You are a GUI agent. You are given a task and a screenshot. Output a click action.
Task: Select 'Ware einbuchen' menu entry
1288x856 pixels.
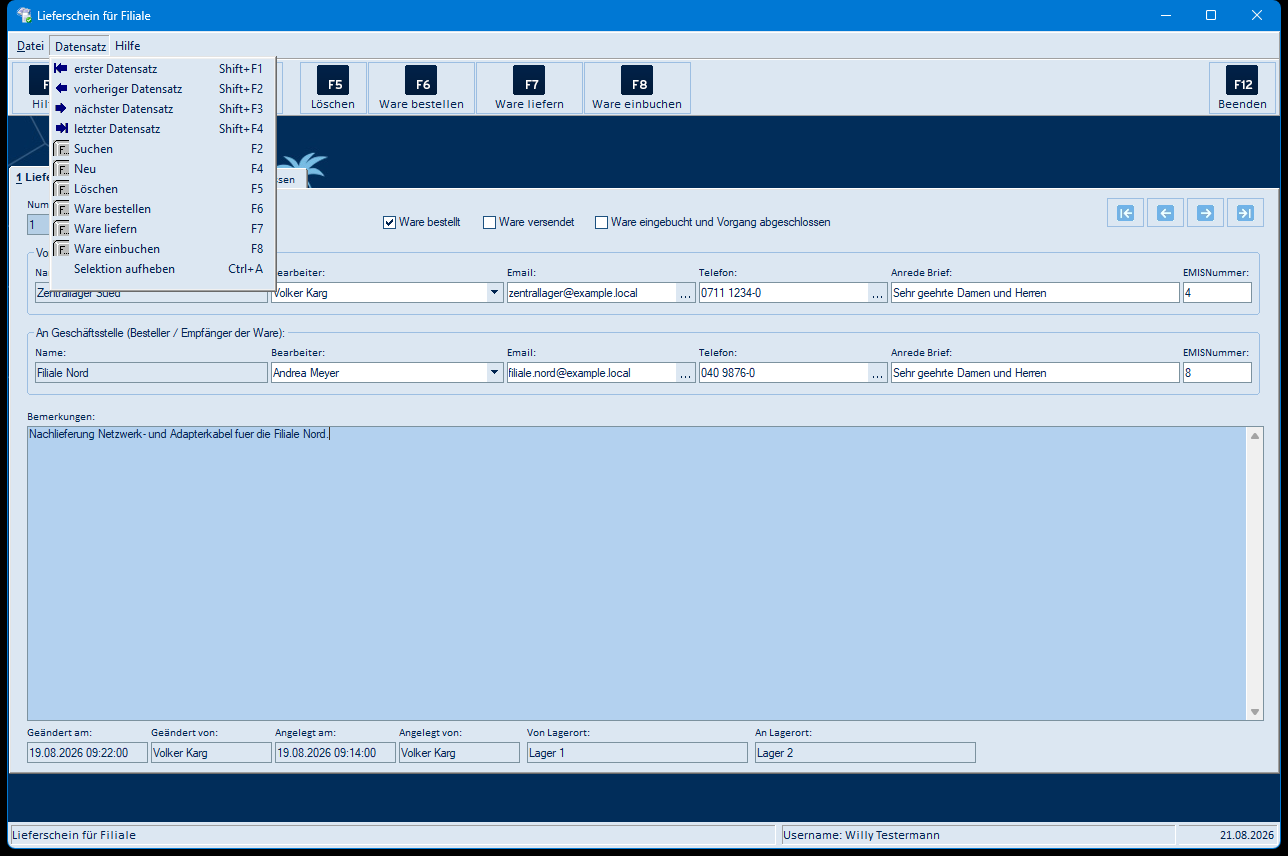[x=162, y=249]
